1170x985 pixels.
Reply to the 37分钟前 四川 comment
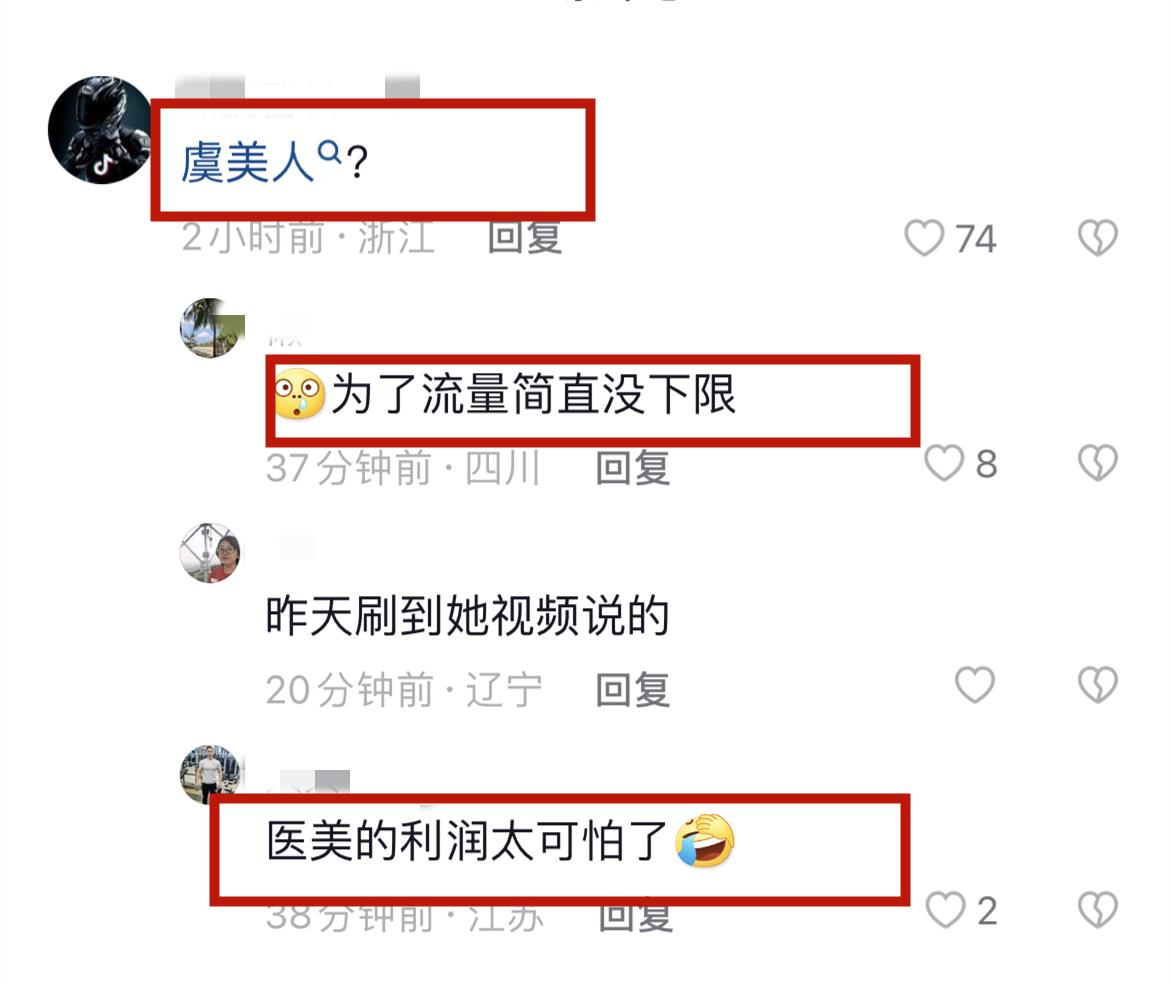click(x=633, y=468)
